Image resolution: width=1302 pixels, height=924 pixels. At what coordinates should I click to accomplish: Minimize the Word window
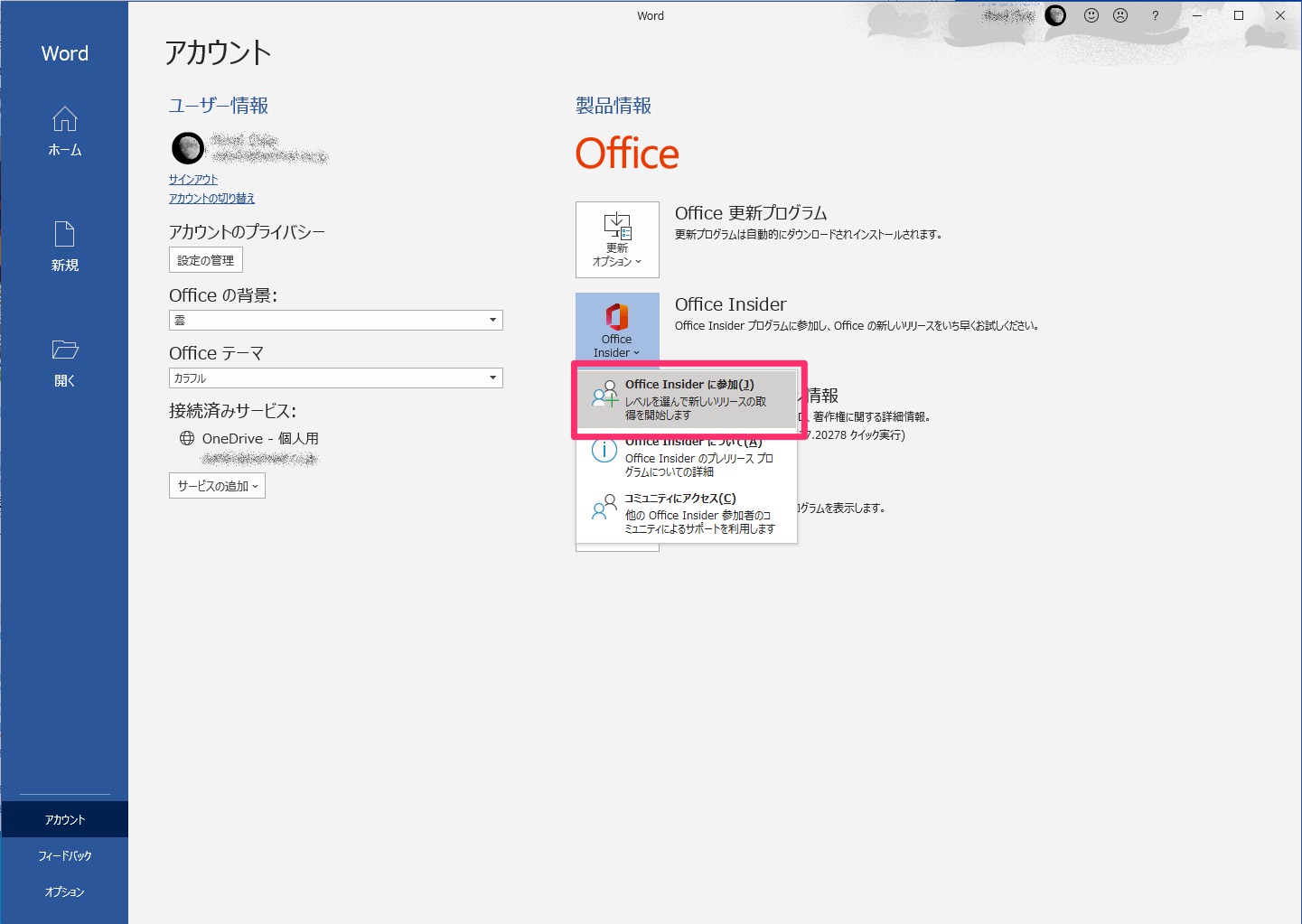tap(1197, 15)
